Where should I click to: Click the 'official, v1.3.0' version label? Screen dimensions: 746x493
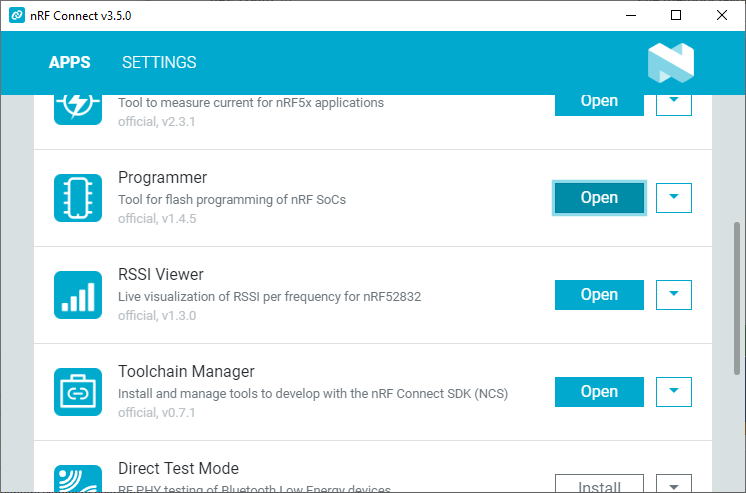[x=157, y=316]
